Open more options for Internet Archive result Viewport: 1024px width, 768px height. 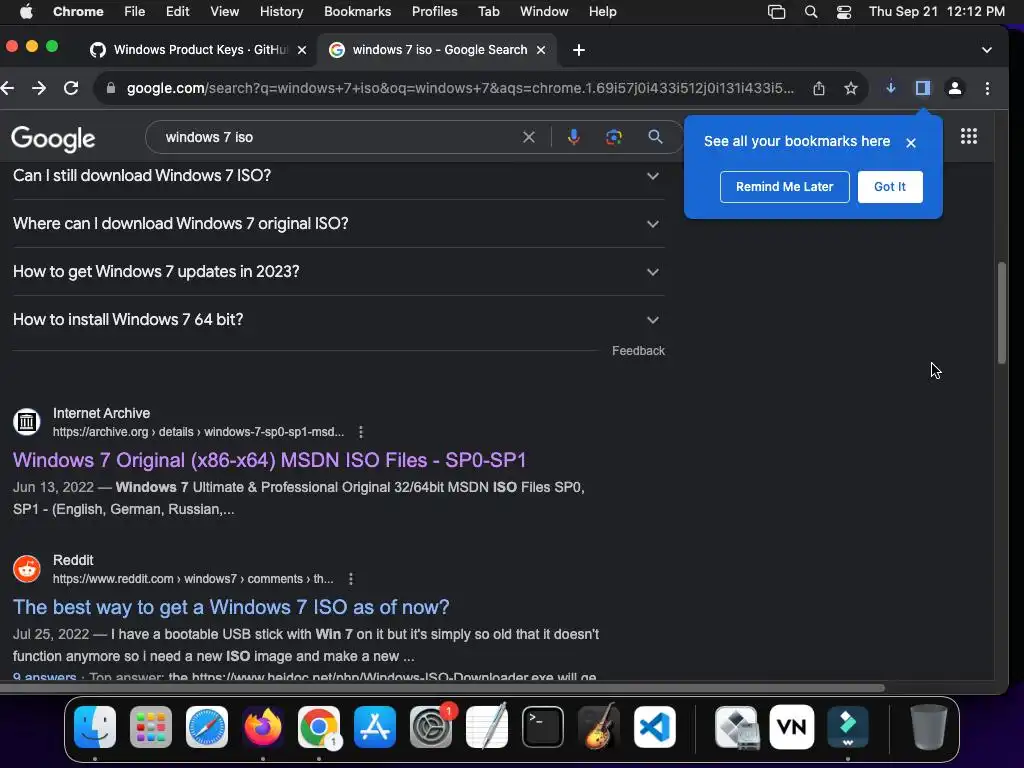coord(361,432)
